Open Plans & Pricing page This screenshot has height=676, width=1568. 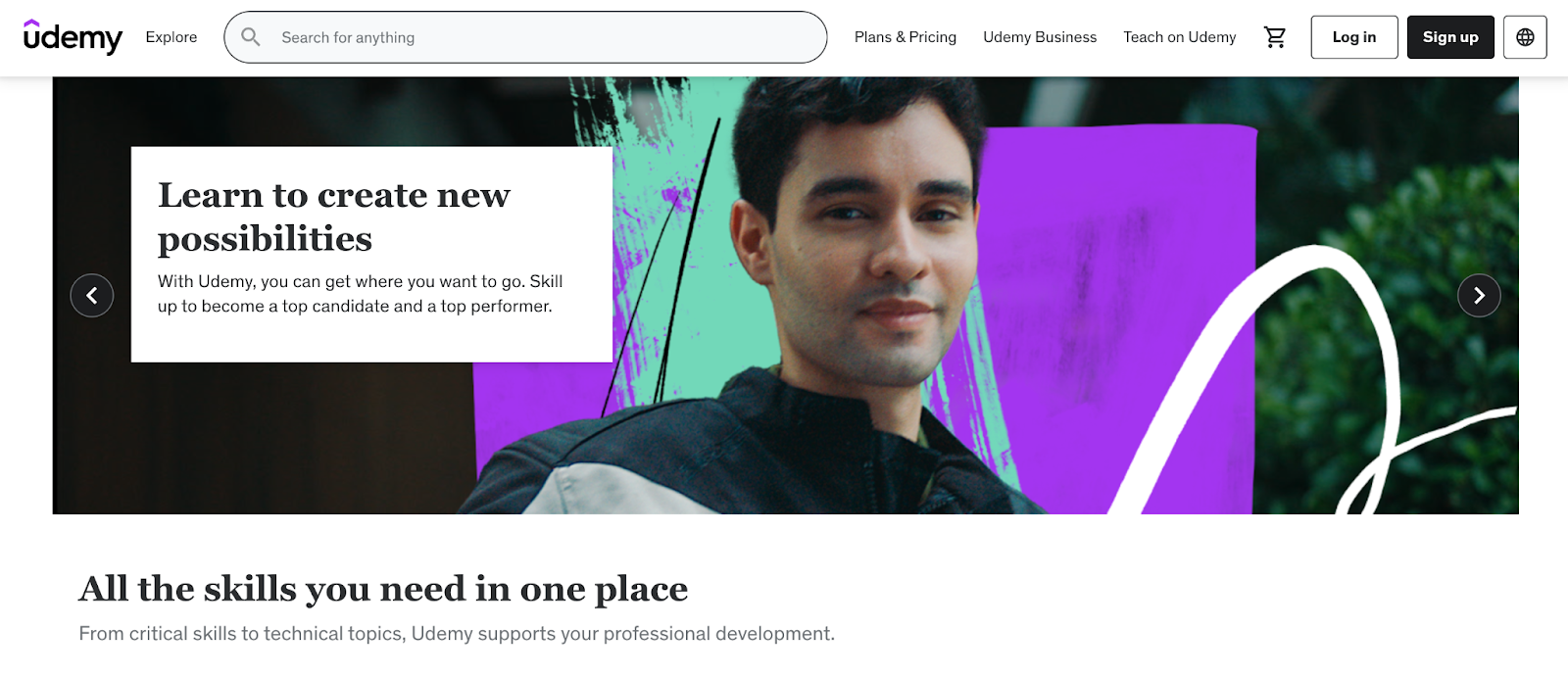click(x=905, y=37)
